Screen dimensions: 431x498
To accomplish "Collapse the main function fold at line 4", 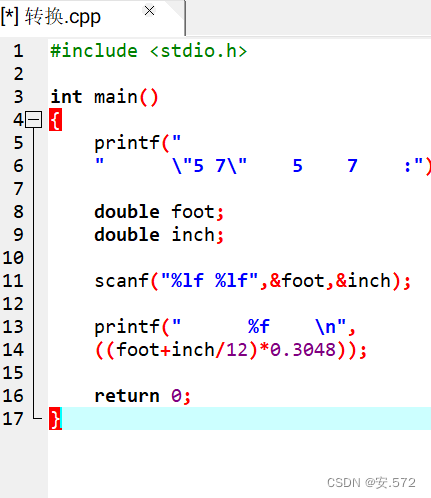I will coord(34,120).
